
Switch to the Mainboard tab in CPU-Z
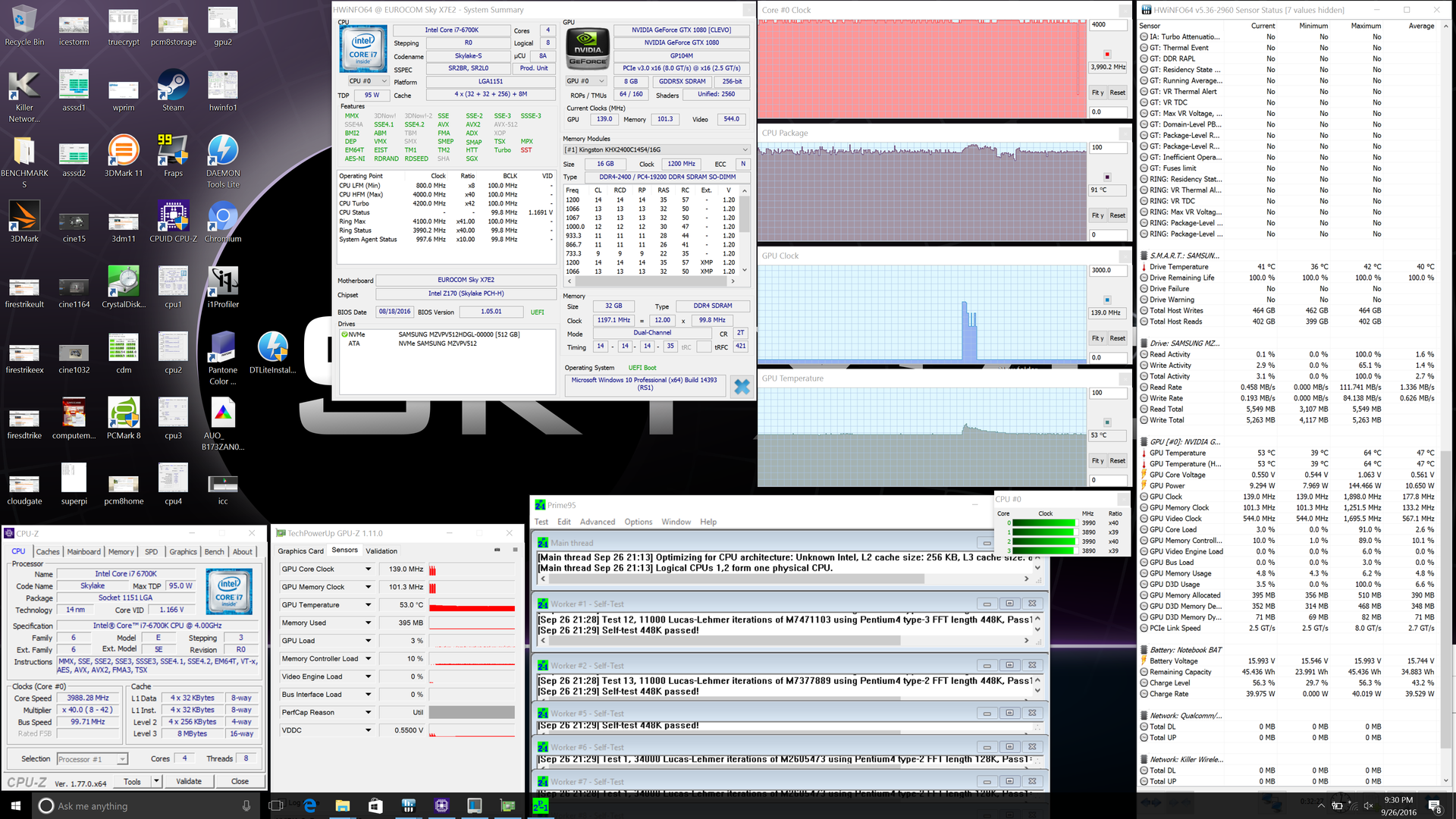pos(84,551)
